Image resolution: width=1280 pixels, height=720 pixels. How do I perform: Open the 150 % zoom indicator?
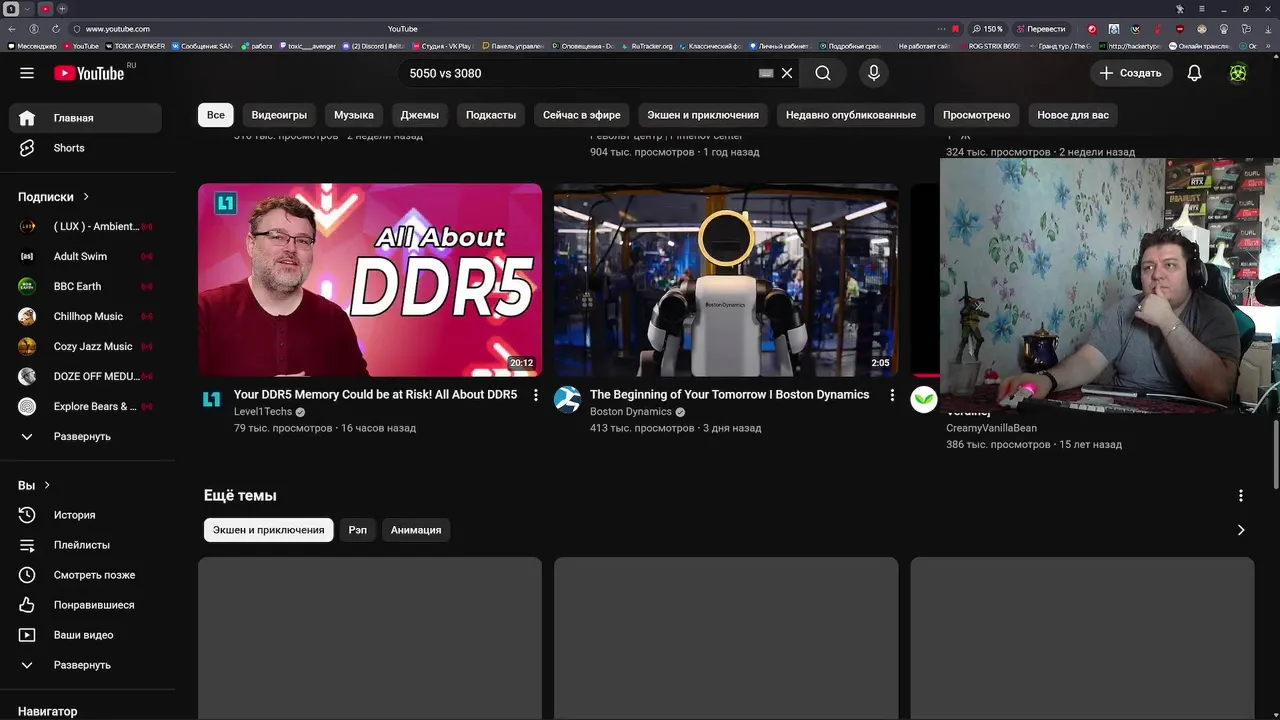pos(987,29)
